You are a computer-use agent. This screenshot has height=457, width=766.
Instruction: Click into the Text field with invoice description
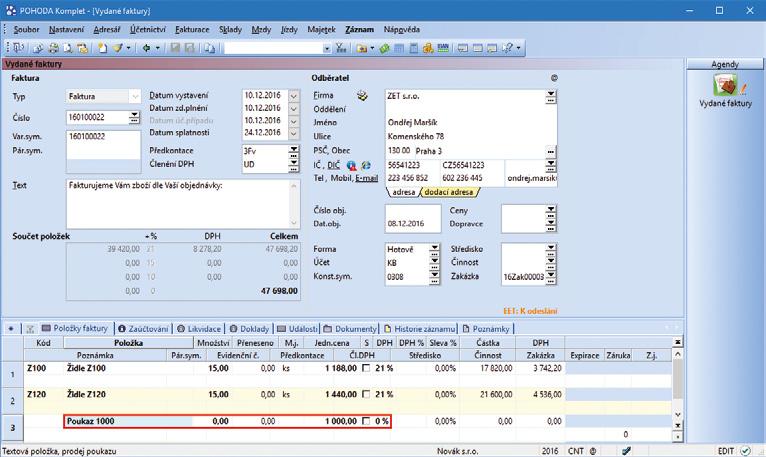(x=178, y=203)
